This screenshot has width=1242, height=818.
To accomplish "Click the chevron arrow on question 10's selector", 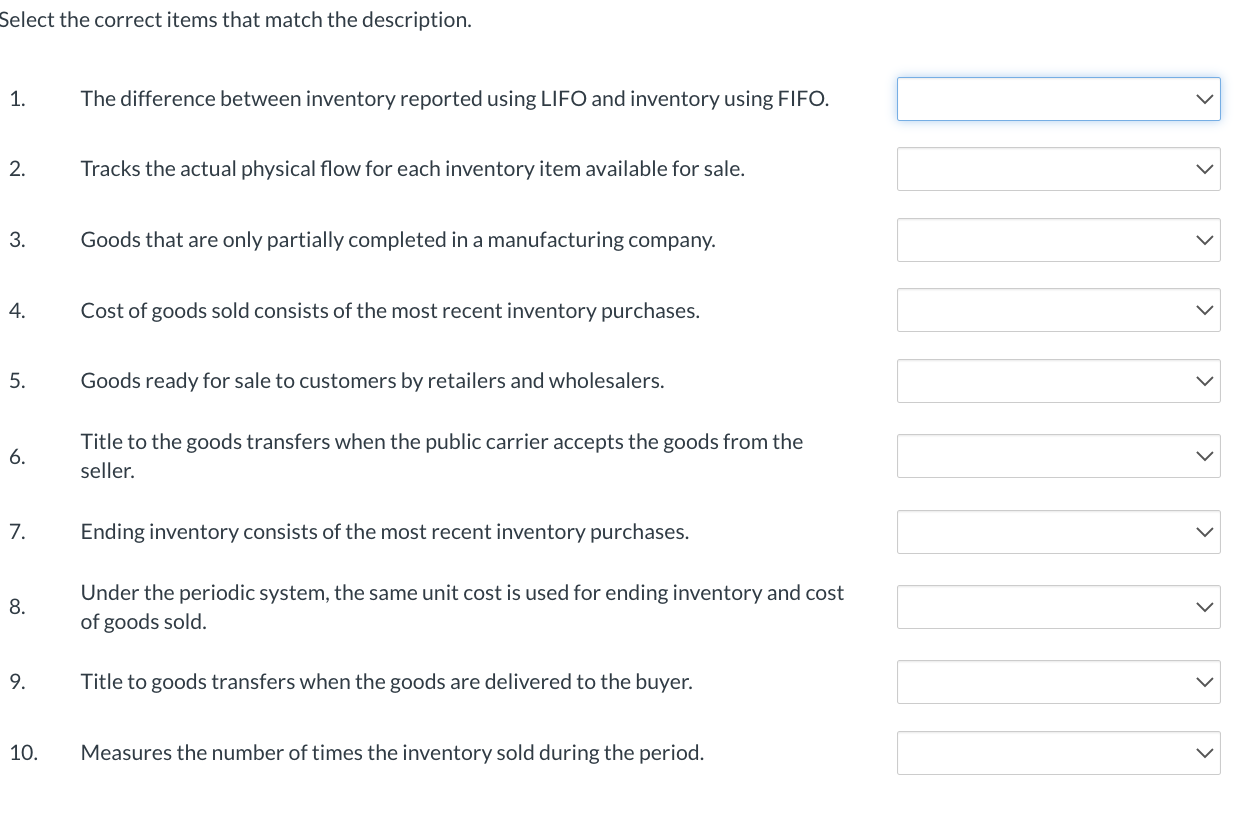I will (x=1204, y=753).
